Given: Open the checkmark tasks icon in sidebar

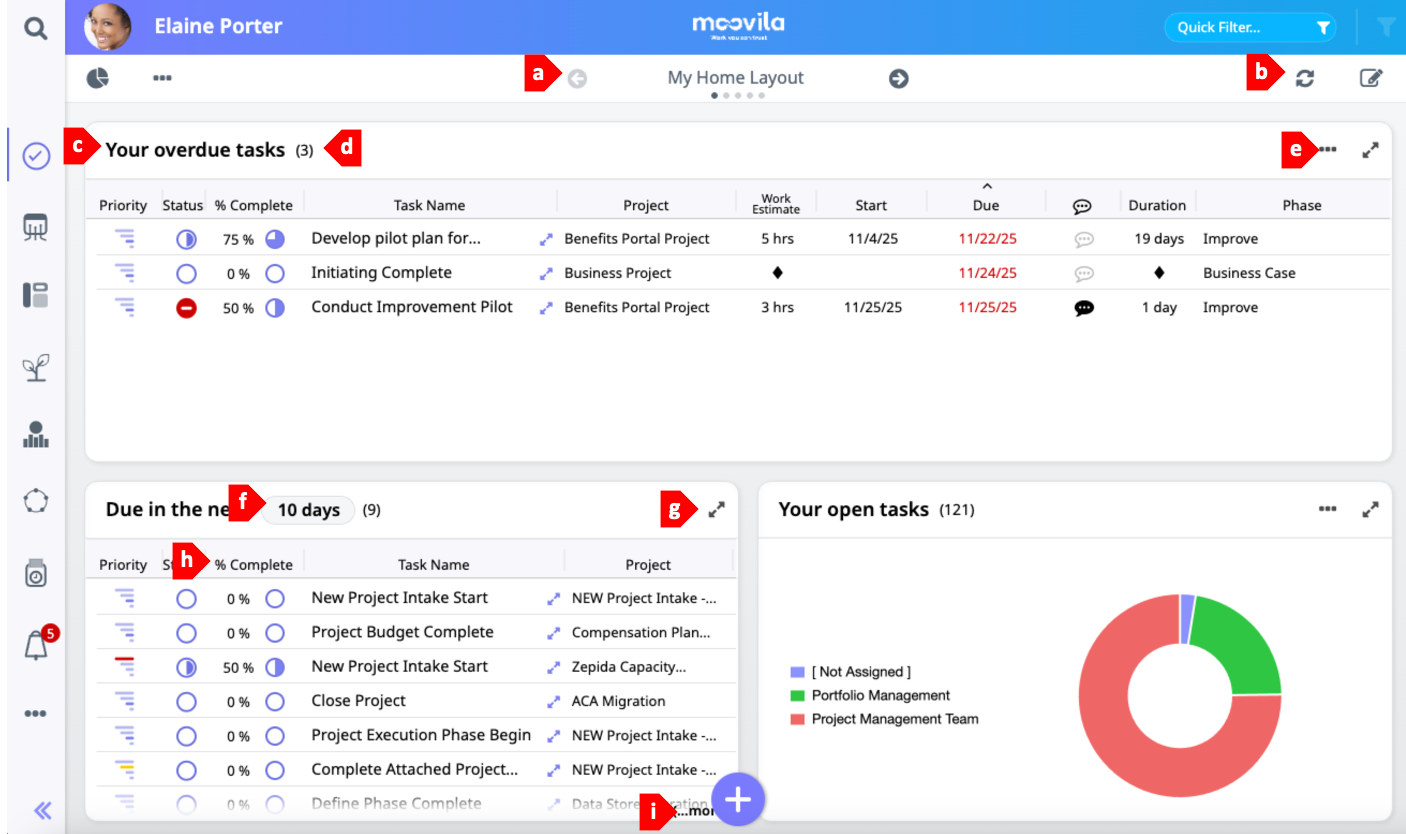Looking at the screenshot, I should pyautogui.click(x=36, y=155).
